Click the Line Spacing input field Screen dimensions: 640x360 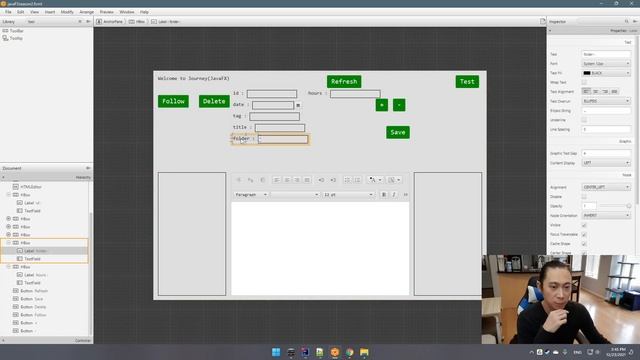(606, 129)
